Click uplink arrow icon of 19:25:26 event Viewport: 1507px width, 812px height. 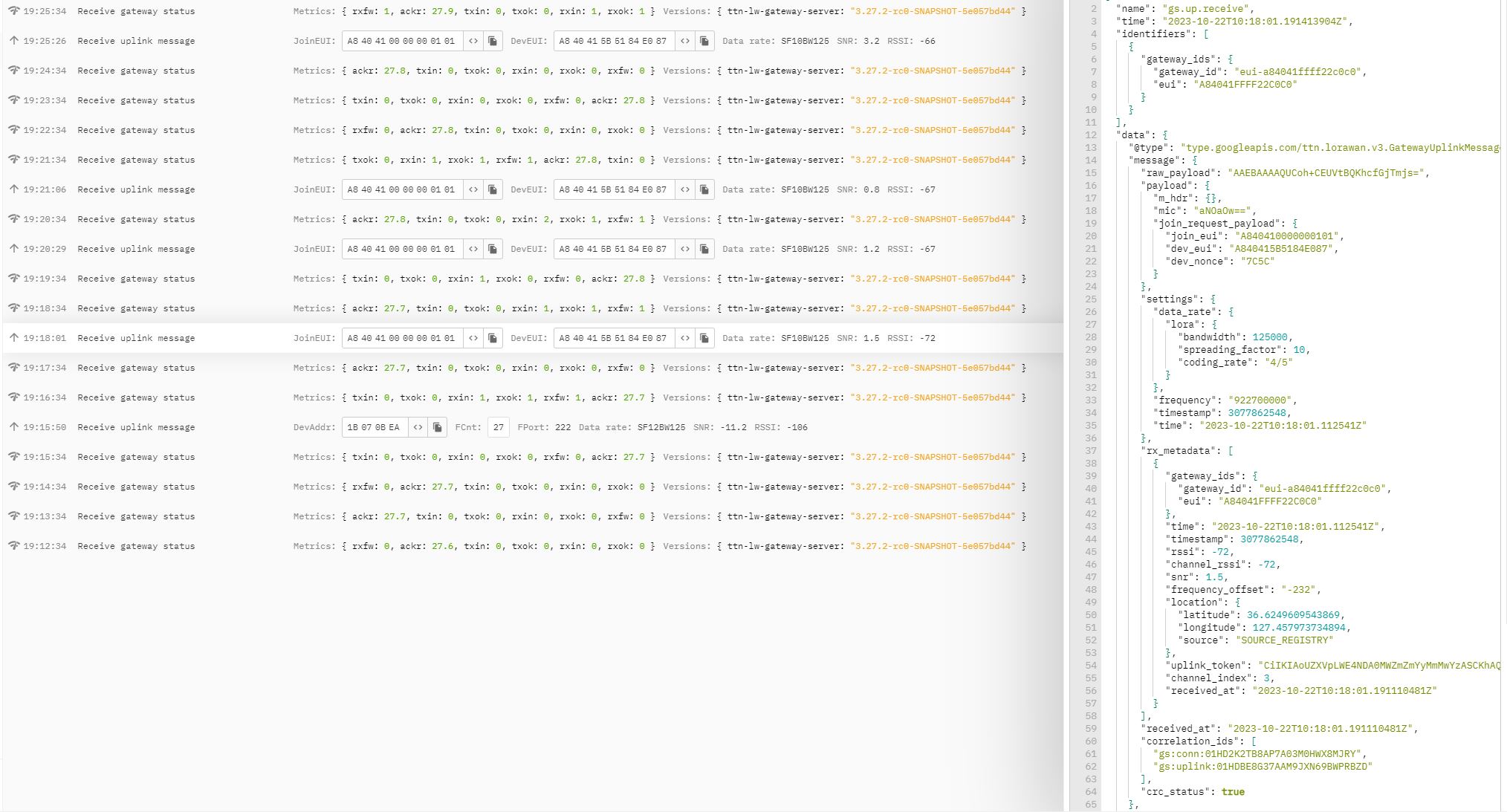pos(13,41)
